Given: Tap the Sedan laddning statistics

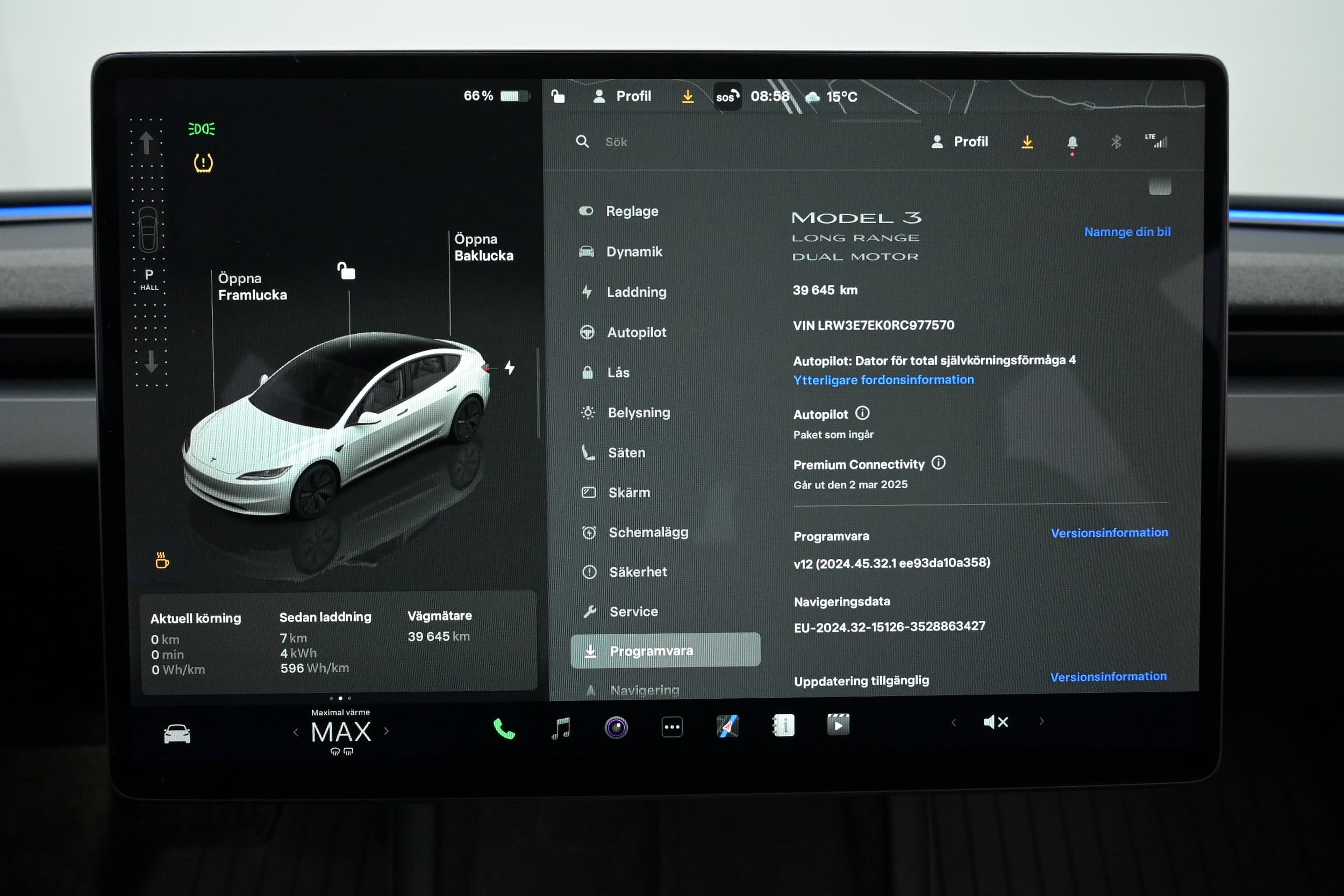Looking at the screenshot, I should click(325, 642).
